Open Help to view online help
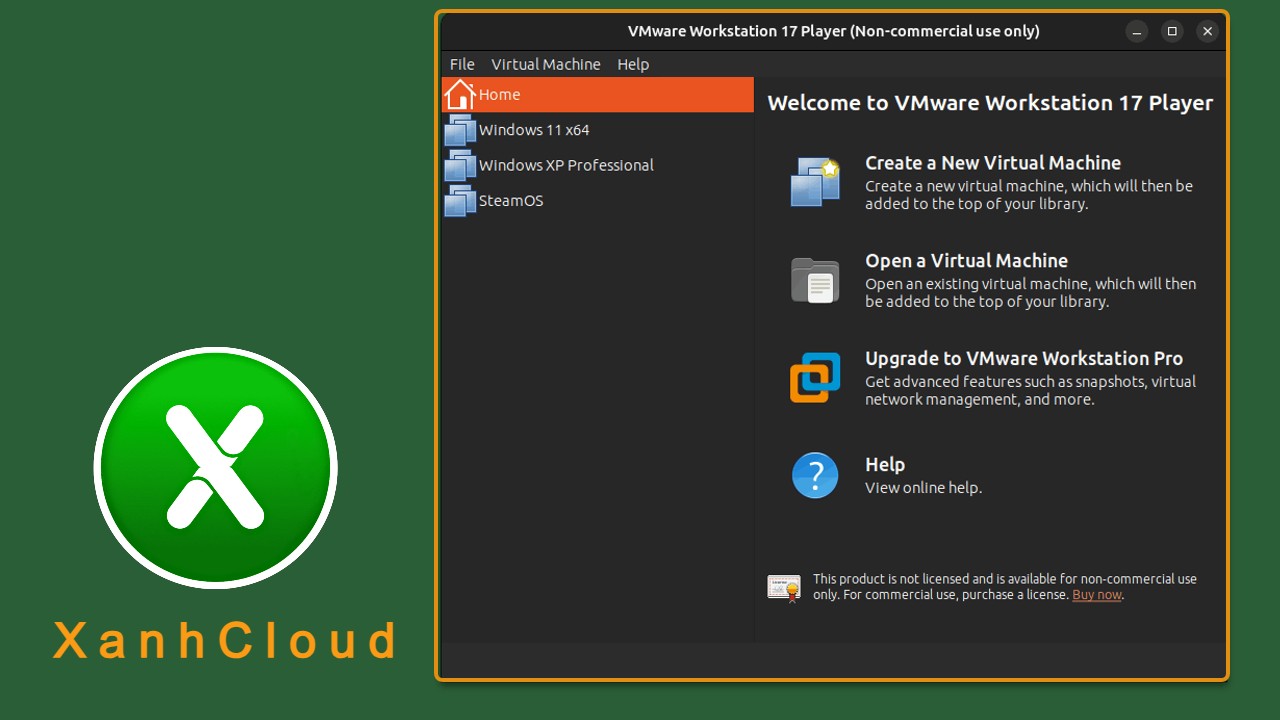Viewport: 1280px width, 720px height. (885, 465)
